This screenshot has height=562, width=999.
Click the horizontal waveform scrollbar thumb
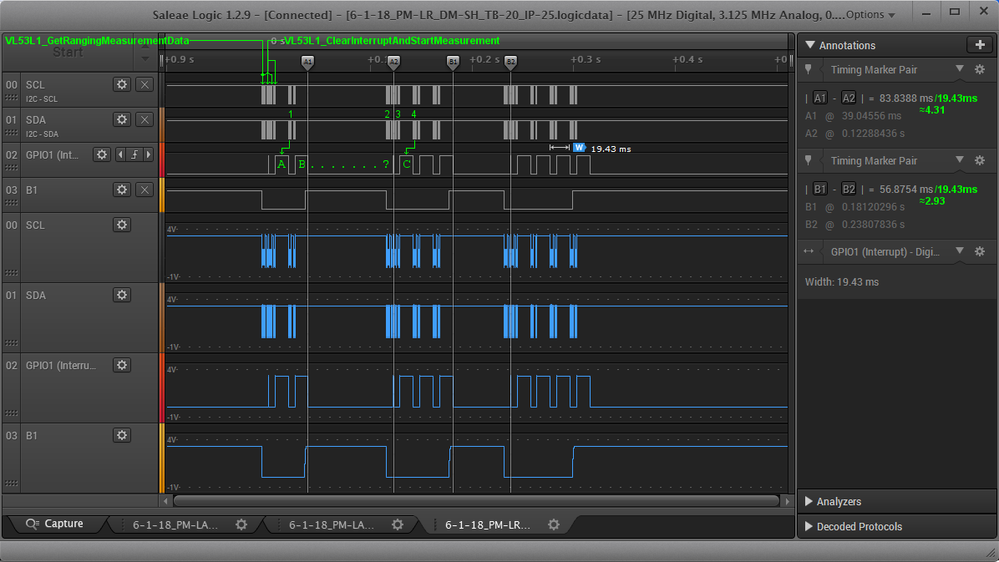(x=477, y=501)
